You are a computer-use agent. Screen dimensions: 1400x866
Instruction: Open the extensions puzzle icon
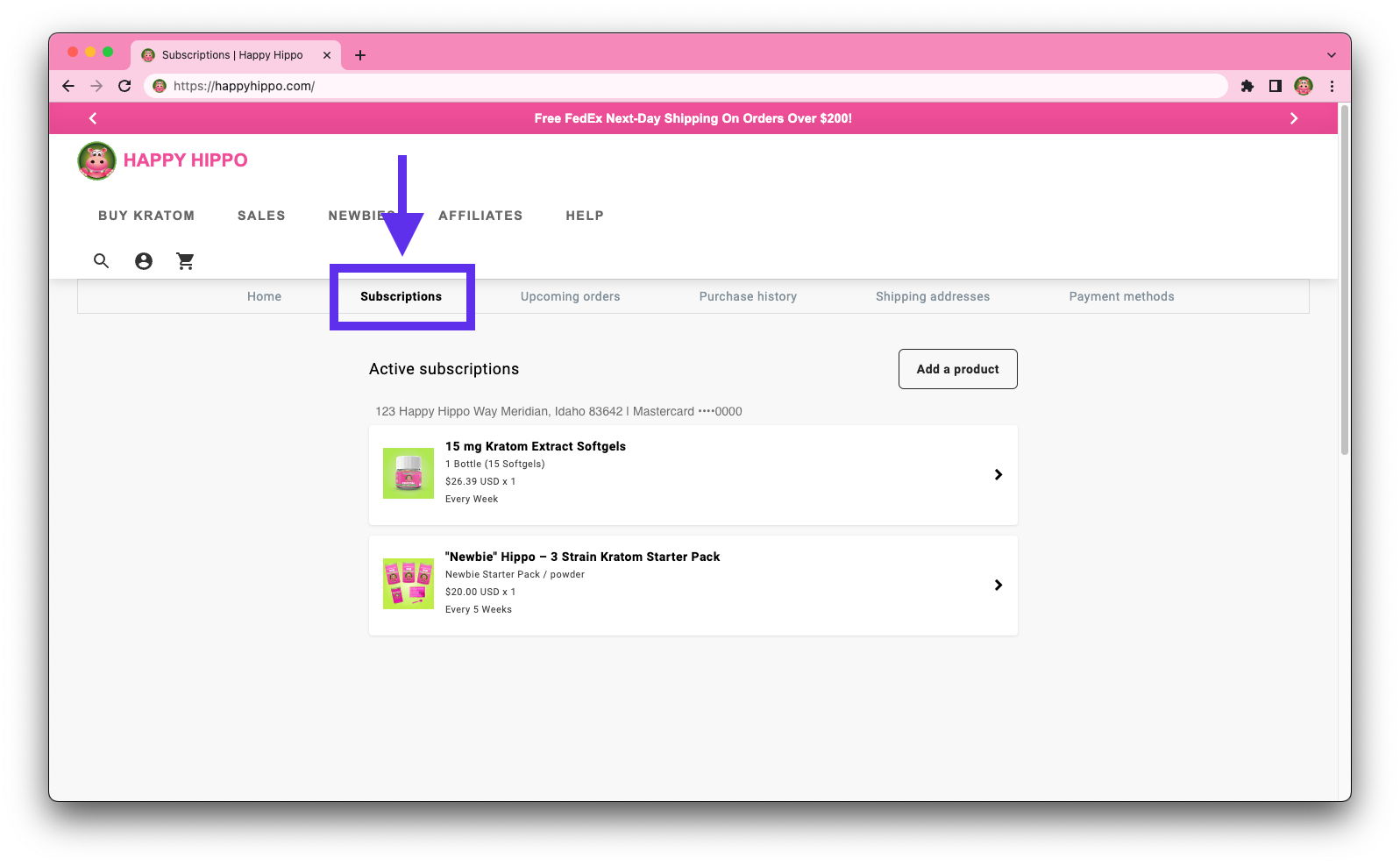[x=1247, y=86]
